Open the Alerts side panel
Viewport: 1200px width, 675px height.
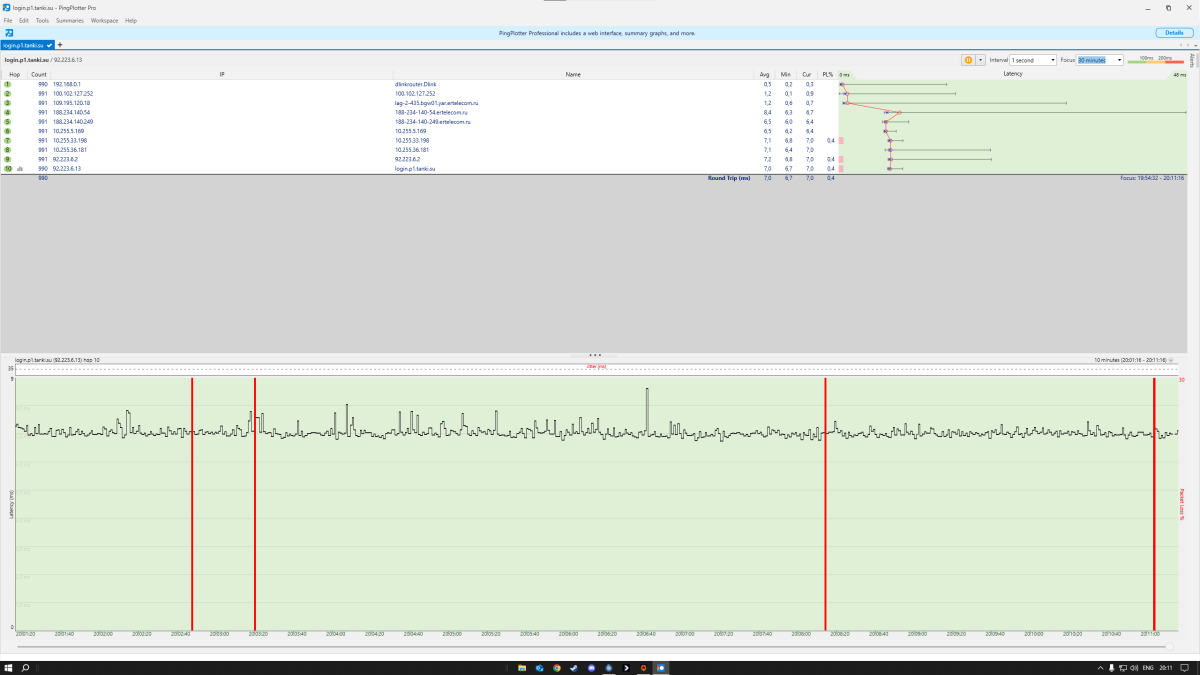pos(1191,60)
